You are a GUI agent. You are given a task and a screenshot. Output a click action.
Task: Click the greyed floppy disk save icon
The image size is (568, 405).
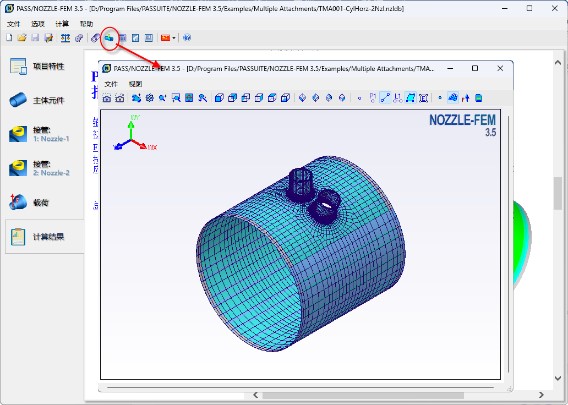[x=35, y=38]
